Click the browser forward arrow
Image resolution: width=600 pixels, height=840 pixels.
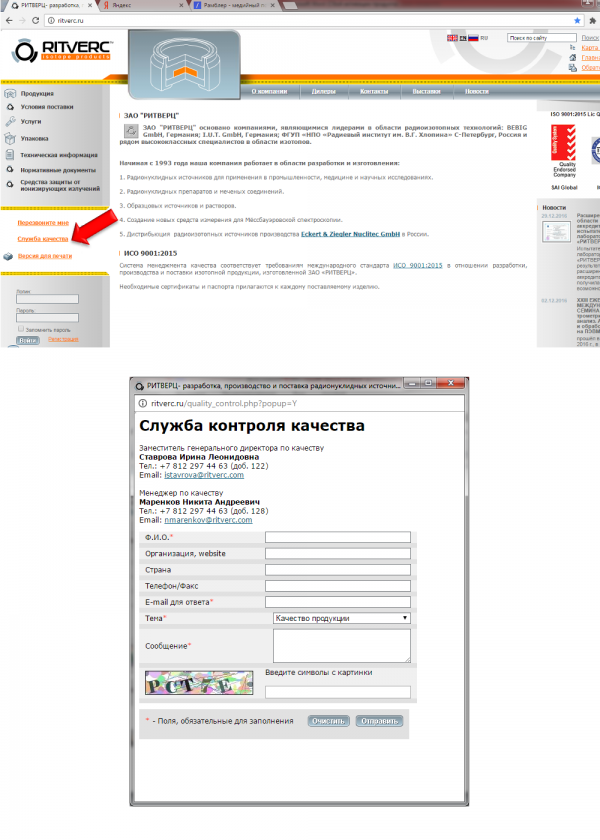click(22, 20)
